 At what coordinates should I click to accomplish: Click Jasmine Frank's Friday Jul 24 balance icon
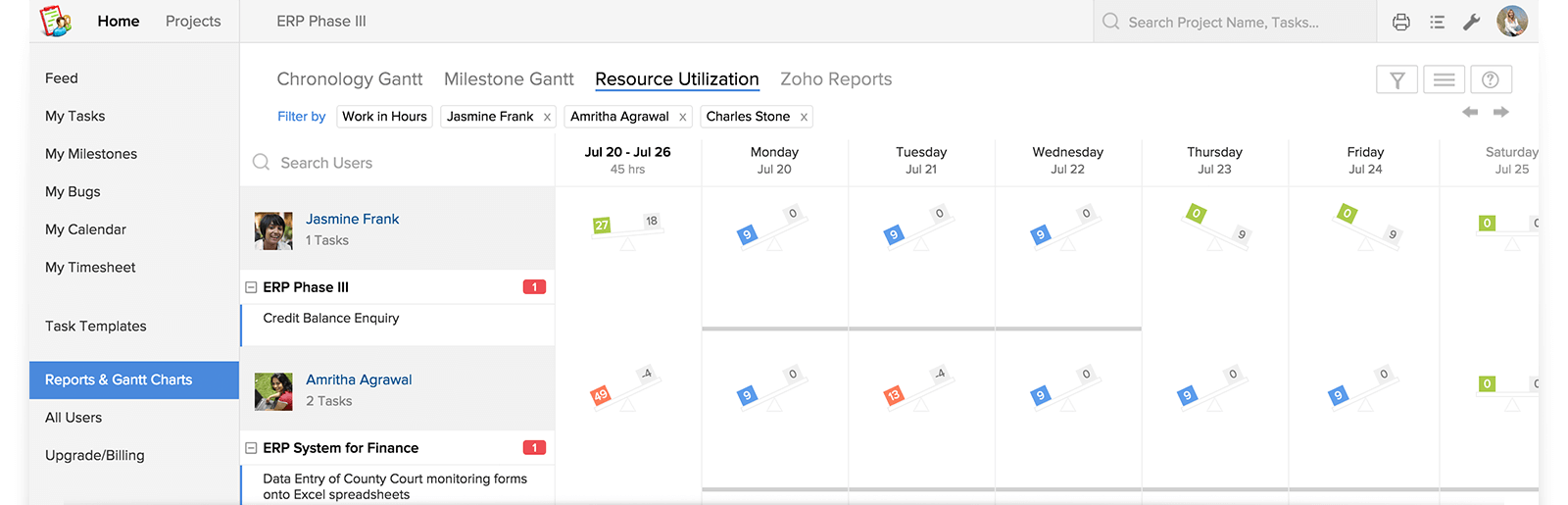tap(1368, 227)
